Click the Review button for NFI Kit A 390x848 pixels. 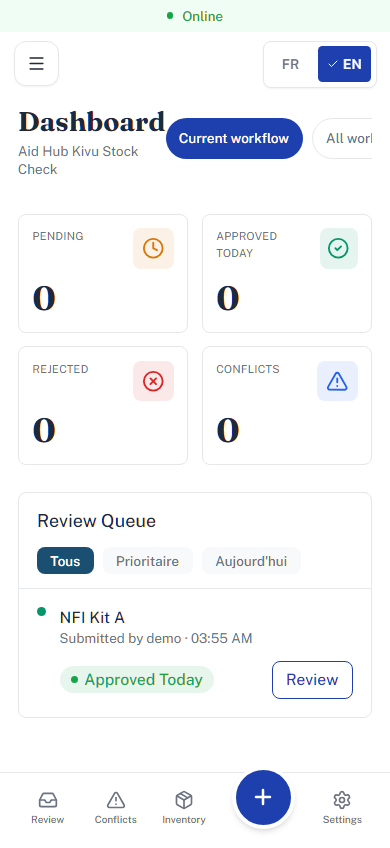coord(312,680)
